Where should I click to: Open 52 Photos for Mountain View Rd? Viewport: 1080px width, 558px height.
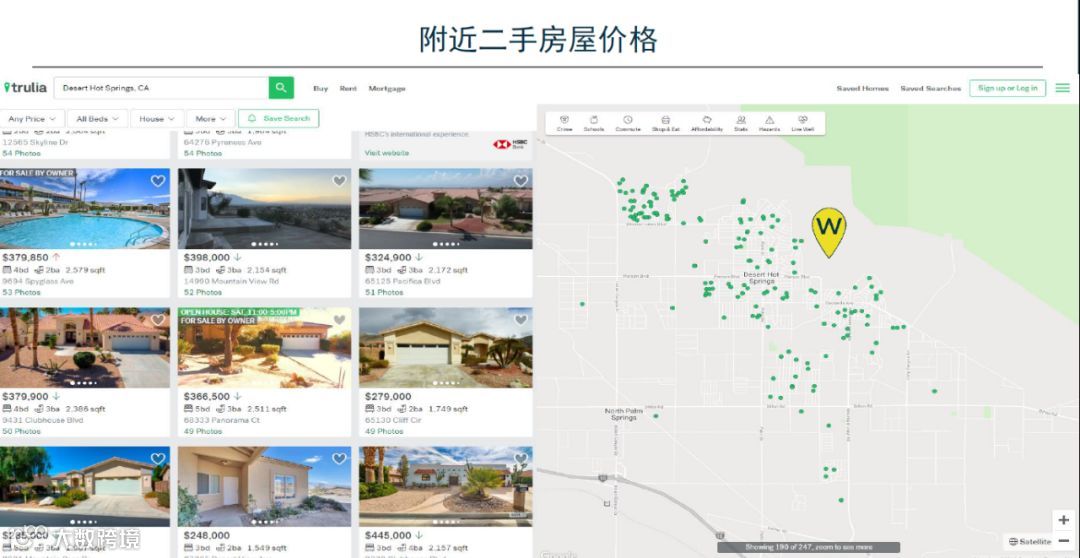[x=202, y=292]
